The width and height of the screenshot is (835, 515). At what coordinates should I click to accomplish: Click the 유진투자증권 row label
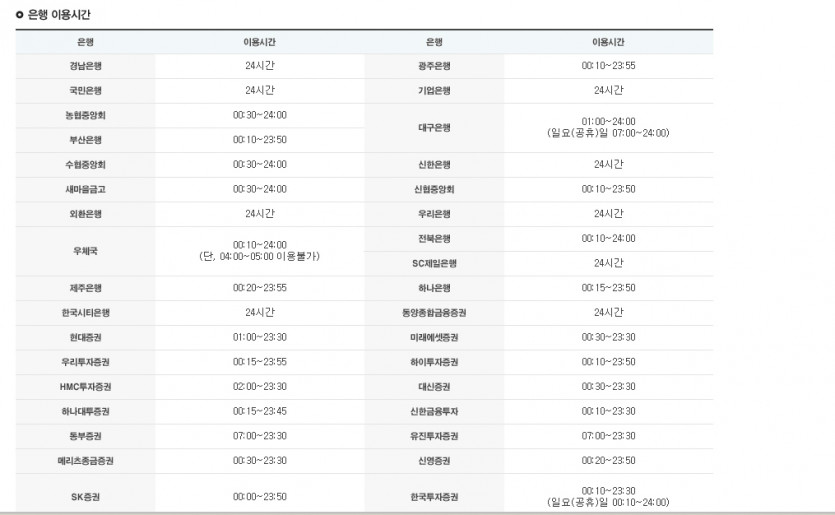[434, 436]
